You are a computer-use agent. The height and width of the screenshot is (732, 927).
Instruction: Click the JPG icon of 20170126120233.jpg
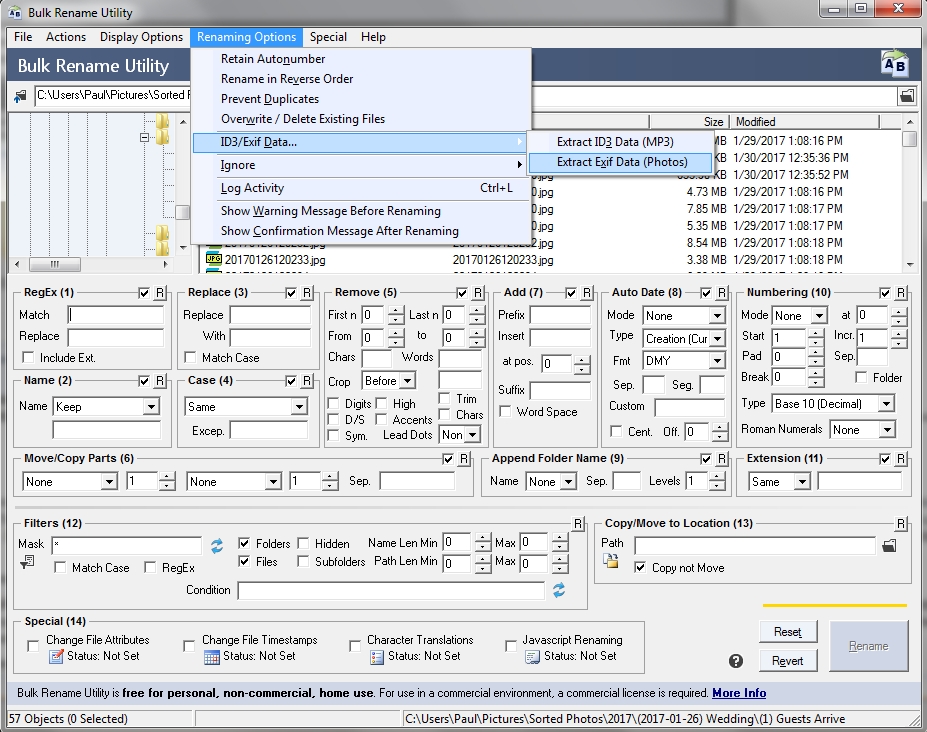213,259
